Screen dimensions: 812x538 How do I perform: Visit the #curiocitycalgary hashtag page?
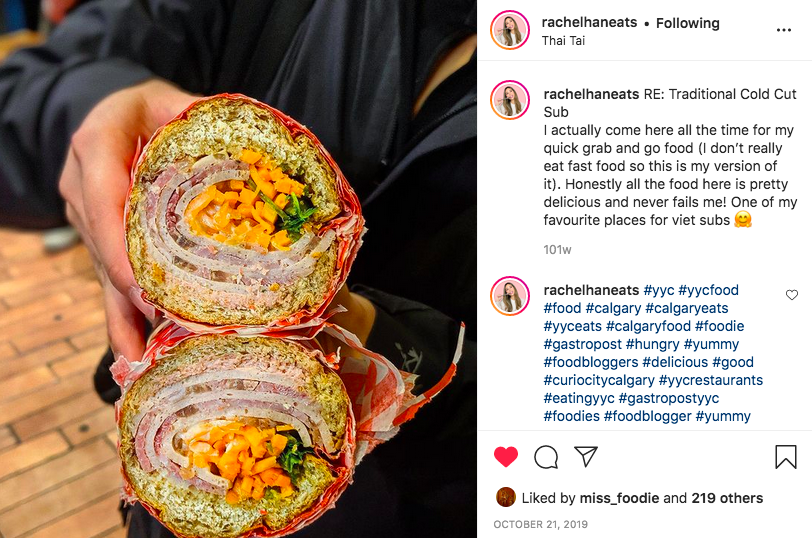(599, 380)
